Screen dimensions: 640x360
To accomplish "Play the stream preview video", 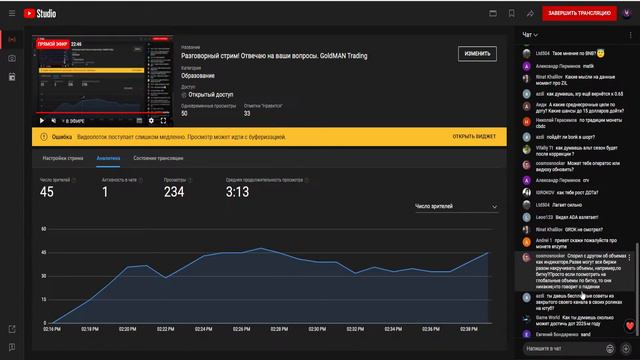I will tap(42, 120).
